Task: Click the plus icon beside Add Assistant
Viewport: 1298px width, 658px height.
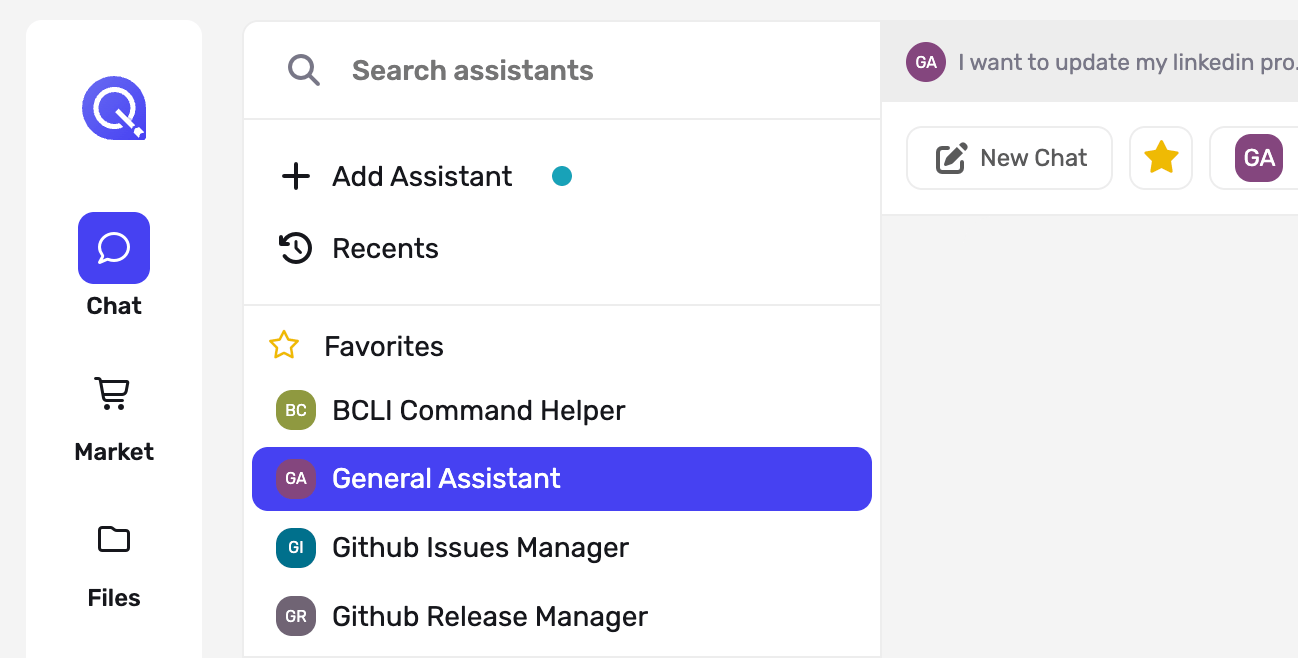Action: 296,177
